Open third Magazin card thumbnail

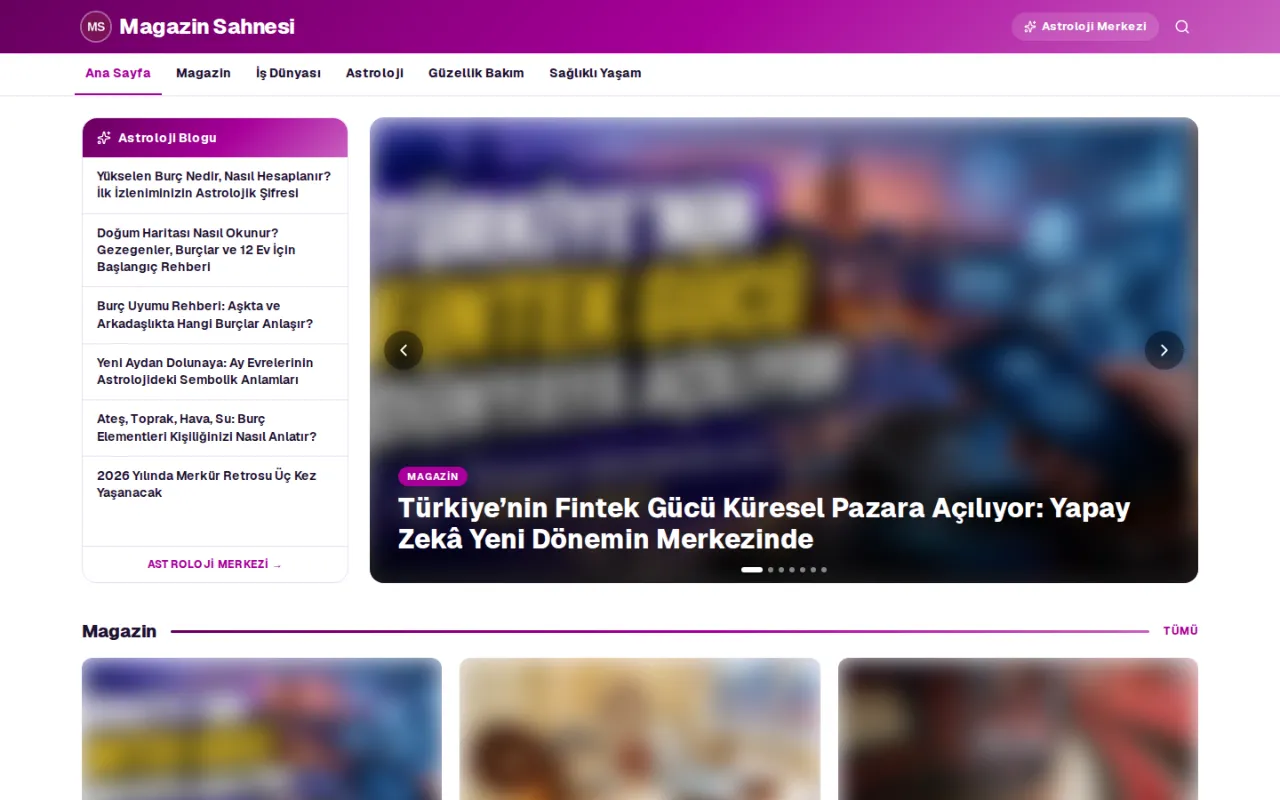coord(1018,729)
